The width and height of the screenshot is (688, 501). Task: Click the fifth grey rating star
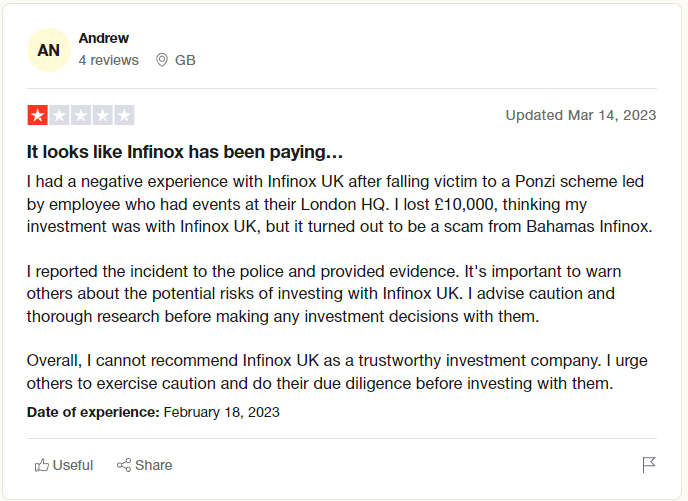point(124,115)
